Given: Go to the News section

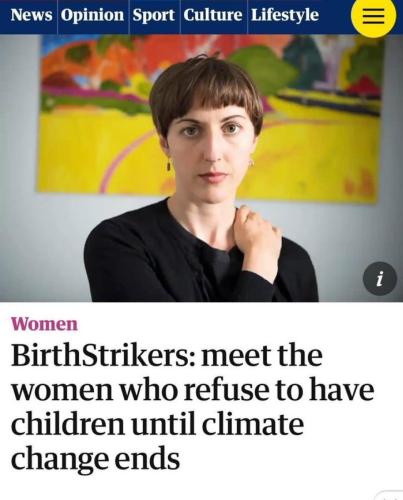Looking at the screenshot, I should coord(31,15).
